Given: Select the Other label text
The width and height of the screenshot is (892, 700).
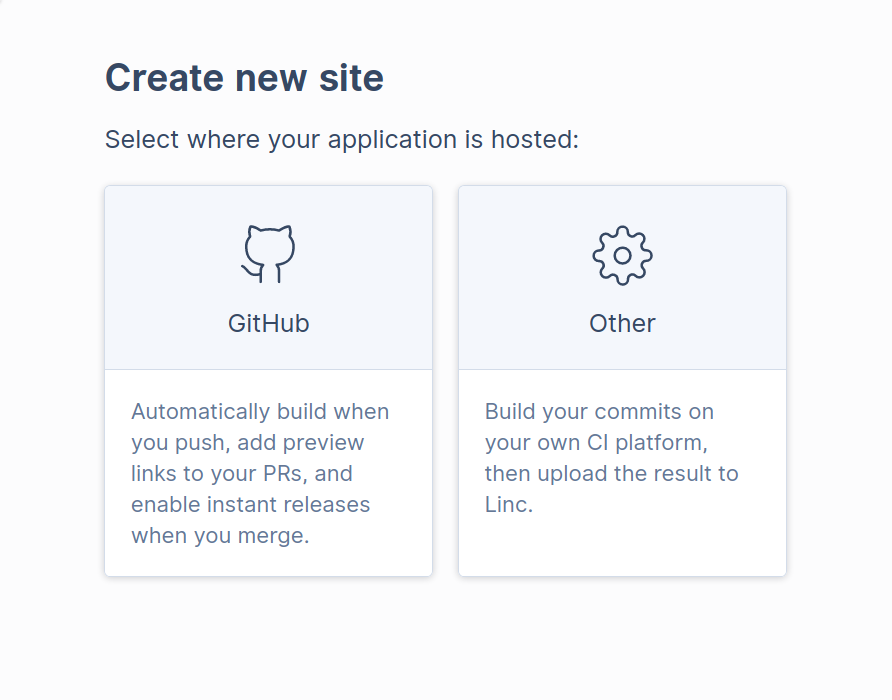Looking at the screenshot, I should tap(622, 323).
